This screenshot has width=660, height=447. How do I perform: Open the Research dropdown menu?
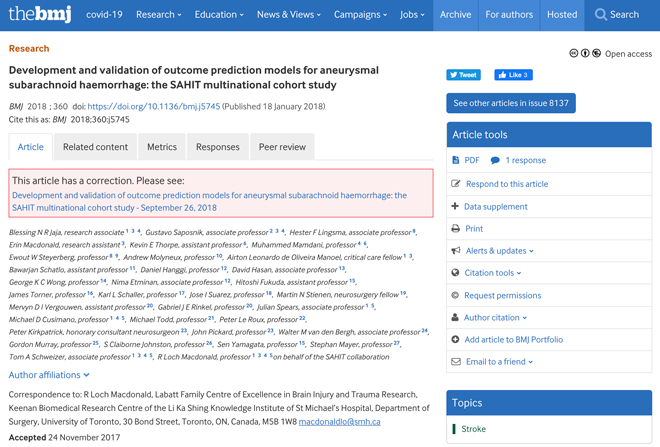[158, 15]
